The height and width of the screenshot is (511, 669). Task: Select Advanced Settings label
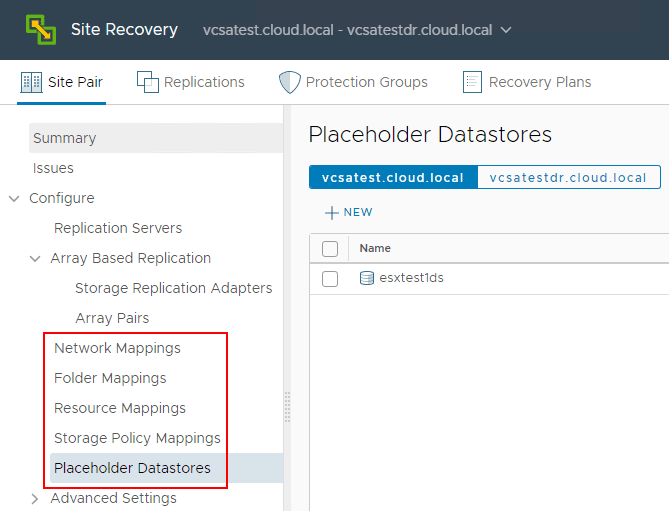(113, 498)
